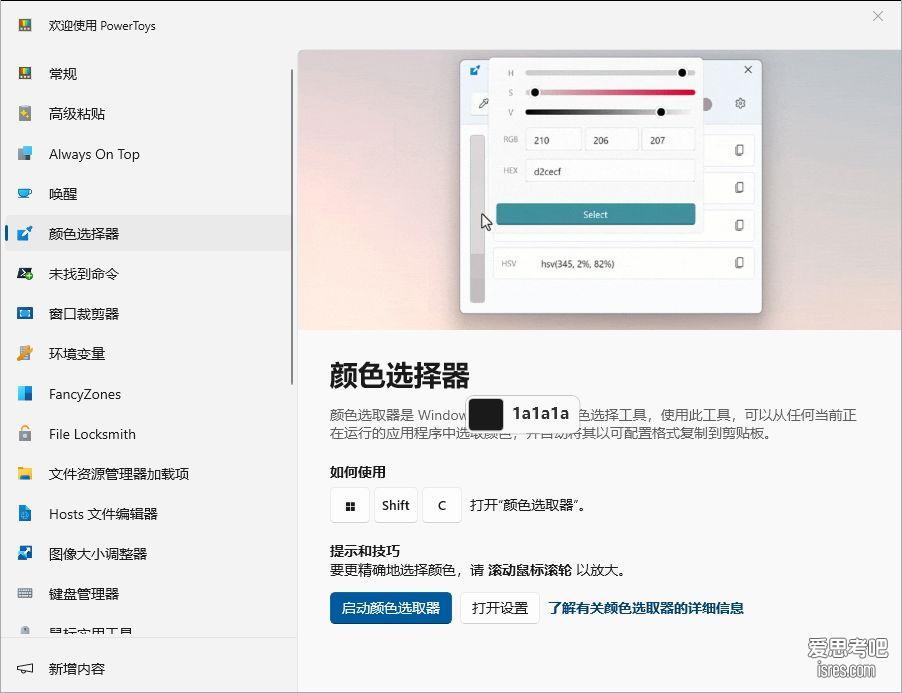This screenshot has height=693, width=902.
Task: Click the 新增内容 megaphone icon
Action: [25, 668]
